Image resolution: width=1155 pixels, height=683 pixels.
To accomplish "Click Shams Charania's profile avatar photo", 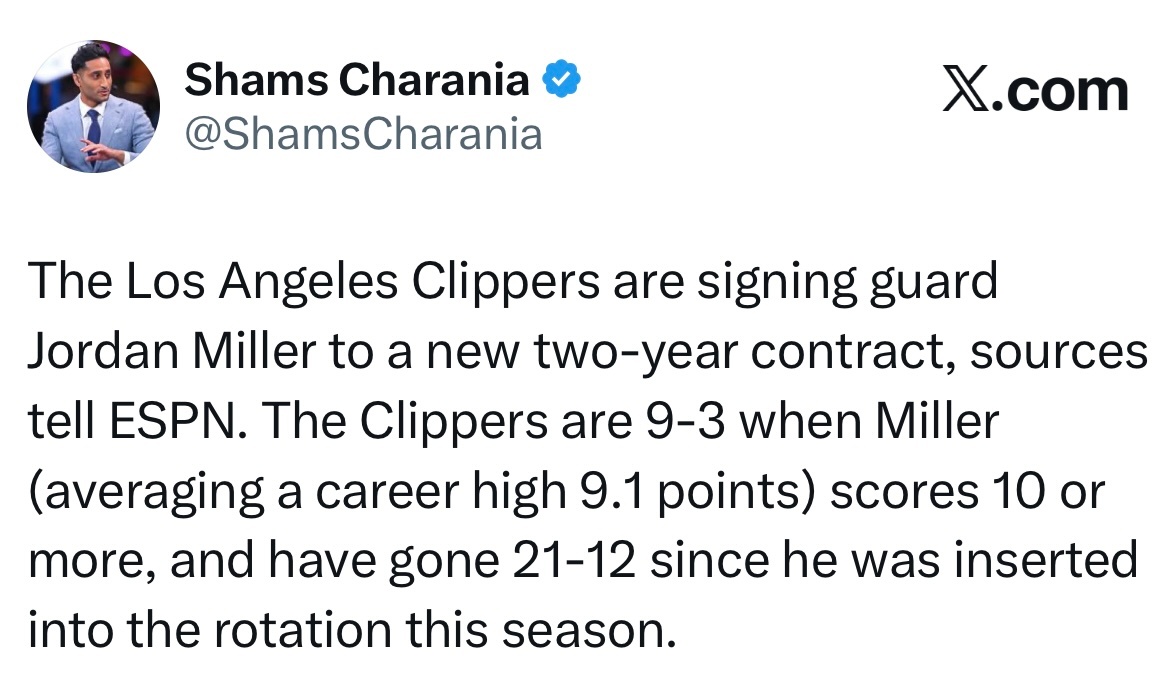I will coord(94,106).
